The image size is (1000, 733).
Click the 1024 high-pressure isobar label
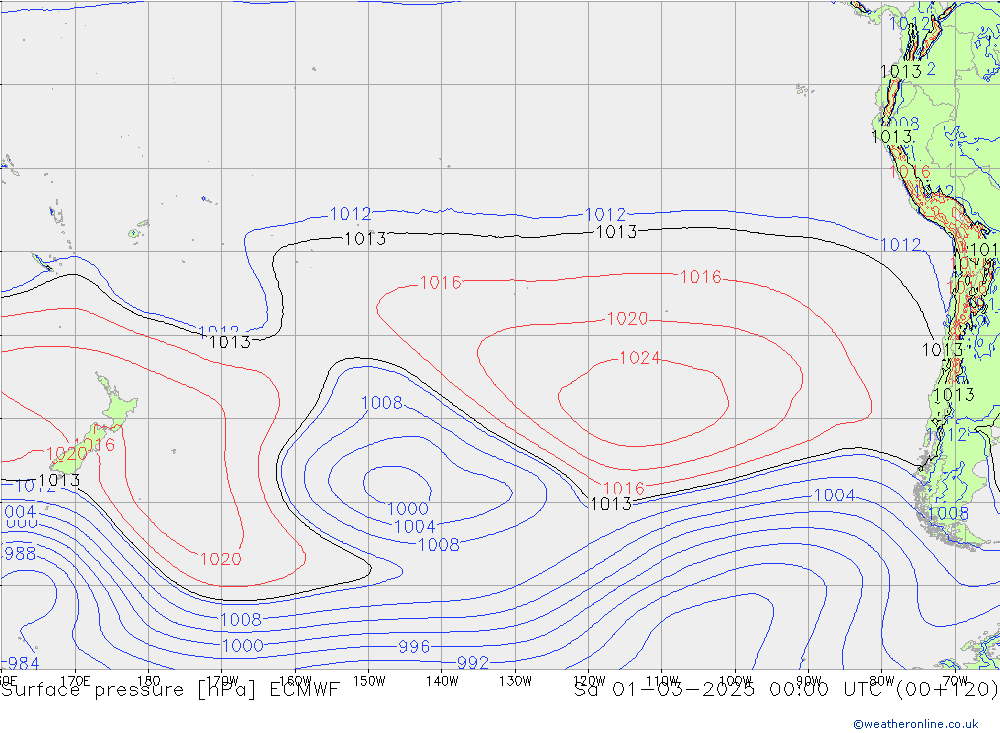coord(640,358)
